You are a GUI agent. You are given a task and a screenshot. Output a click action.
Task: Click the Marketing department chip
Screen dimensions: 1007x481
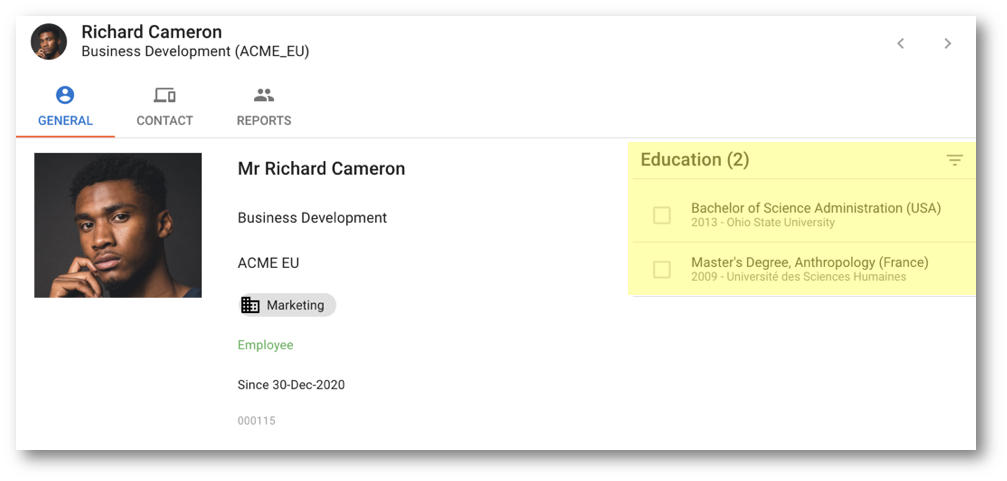point(287,305)
